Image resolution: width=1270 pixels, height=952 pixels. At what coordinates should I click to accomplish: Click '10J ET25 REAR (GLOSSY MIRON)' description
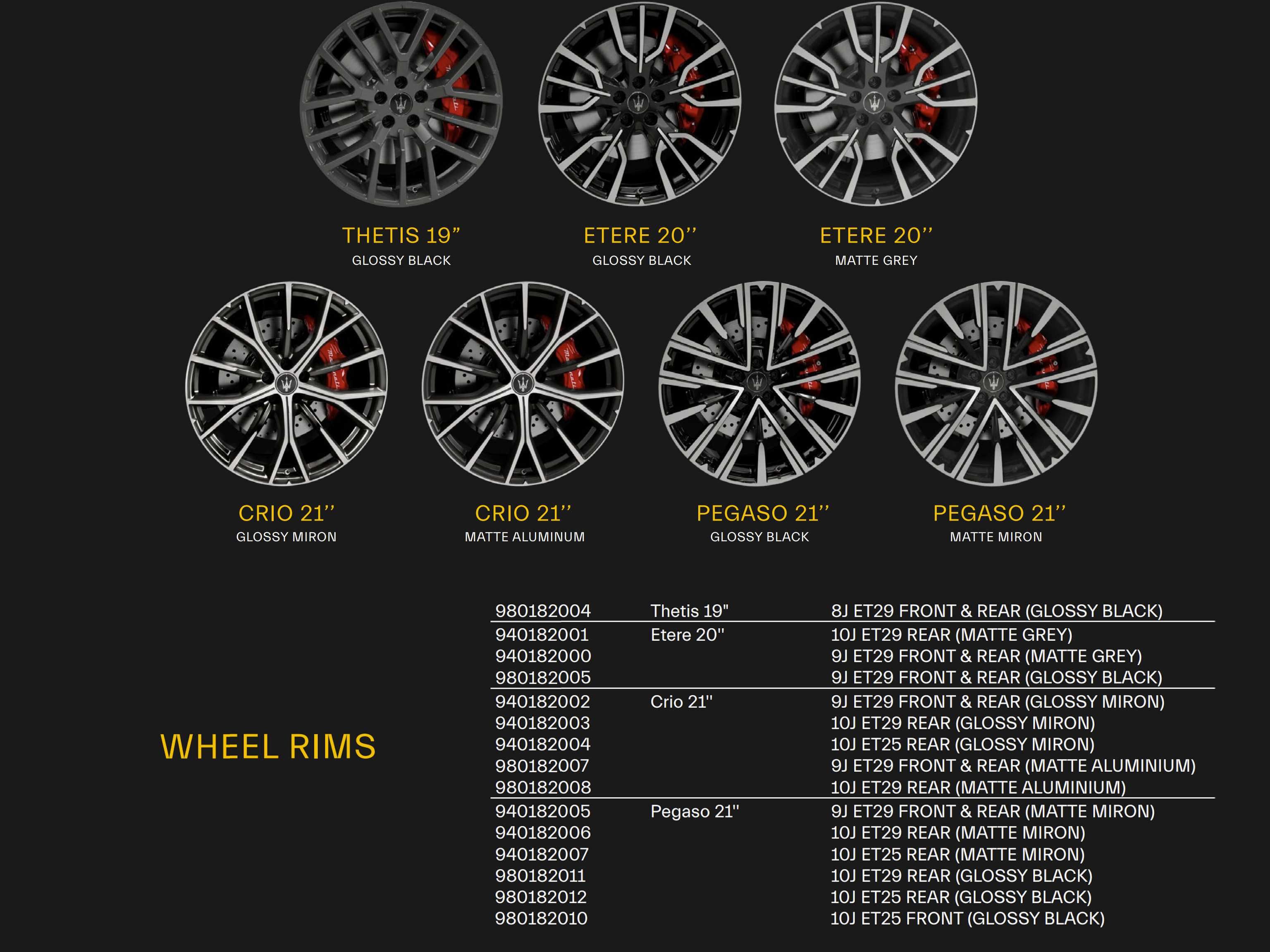(963, 744)
